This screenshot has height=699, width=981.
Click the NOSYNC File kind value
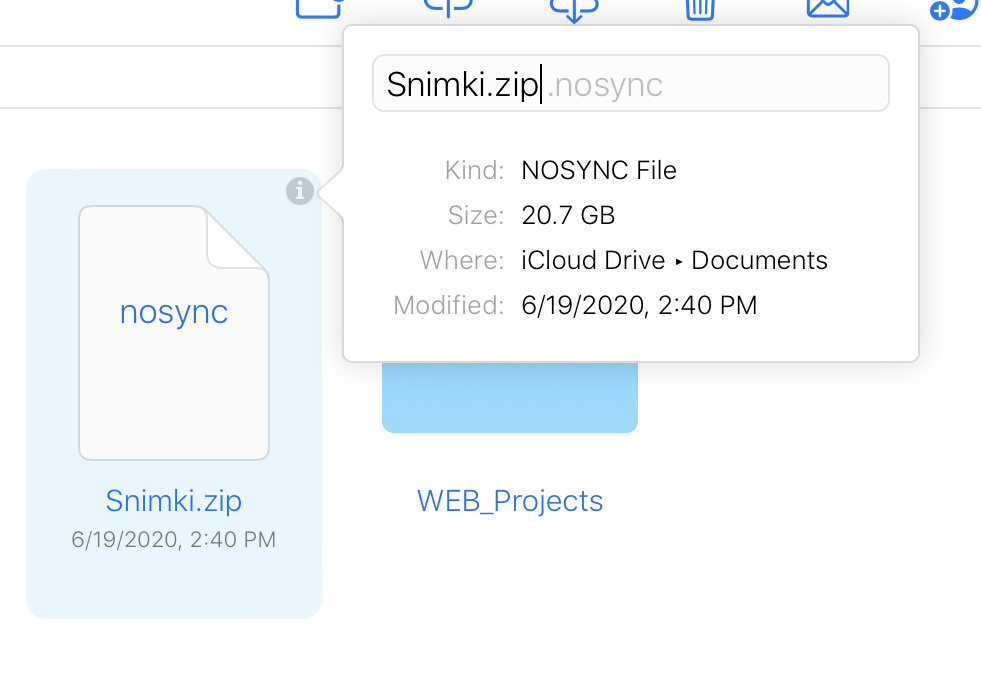tap(599, 171)
